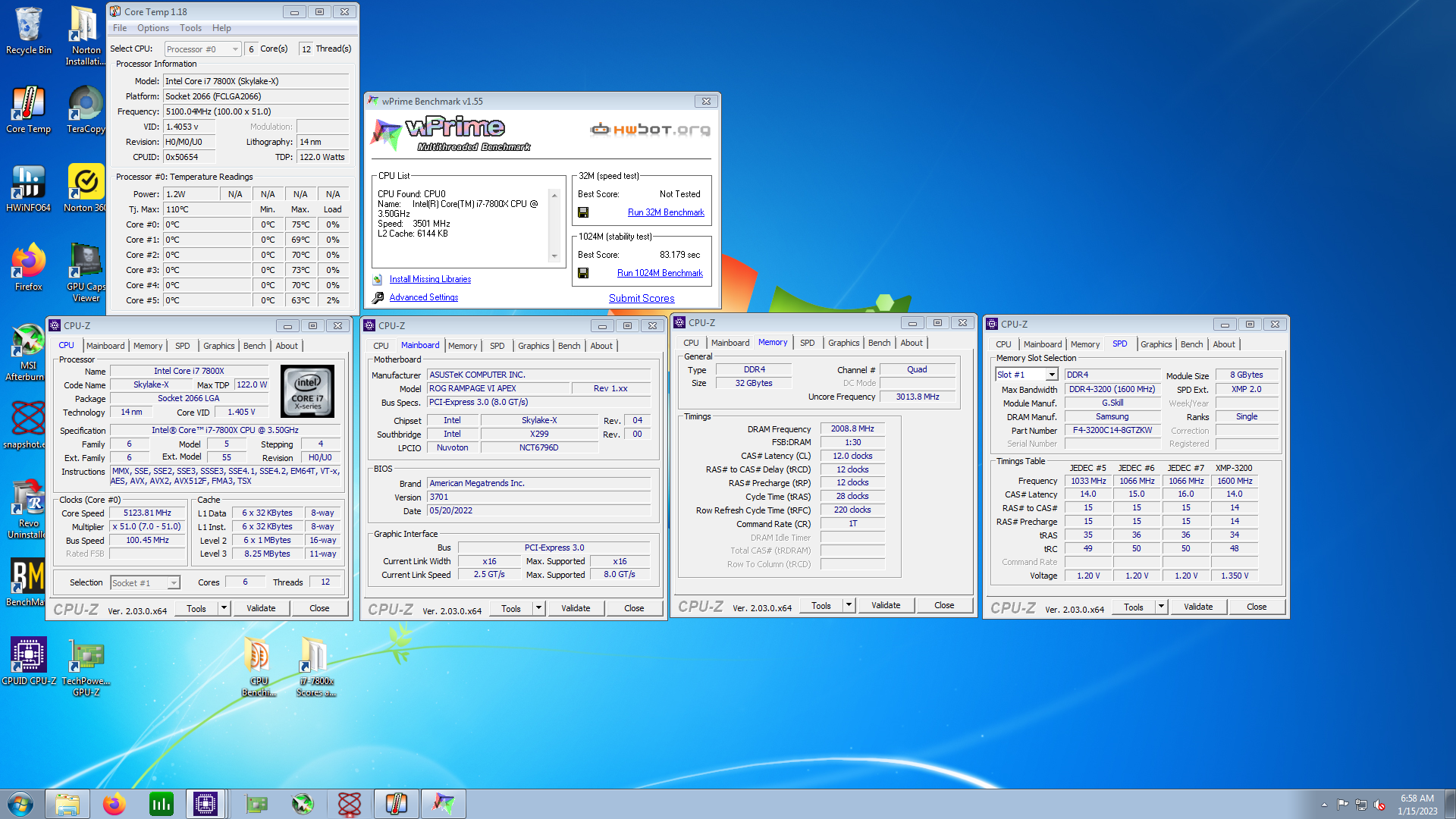Open the Tools menu in Core Temp

(x=190, y=28)
